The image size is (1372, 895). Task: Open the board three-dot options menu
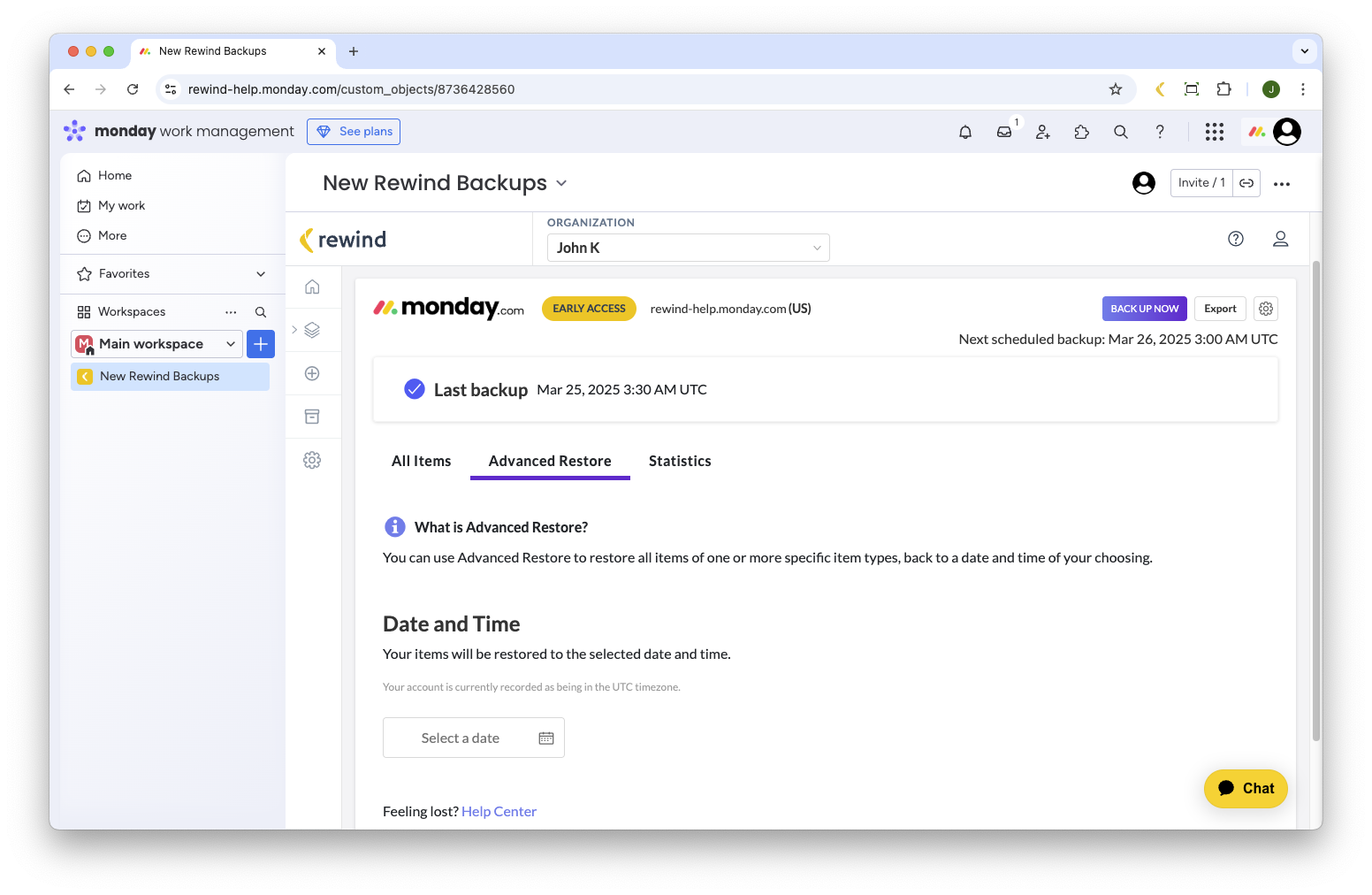tap(1282, 184)
